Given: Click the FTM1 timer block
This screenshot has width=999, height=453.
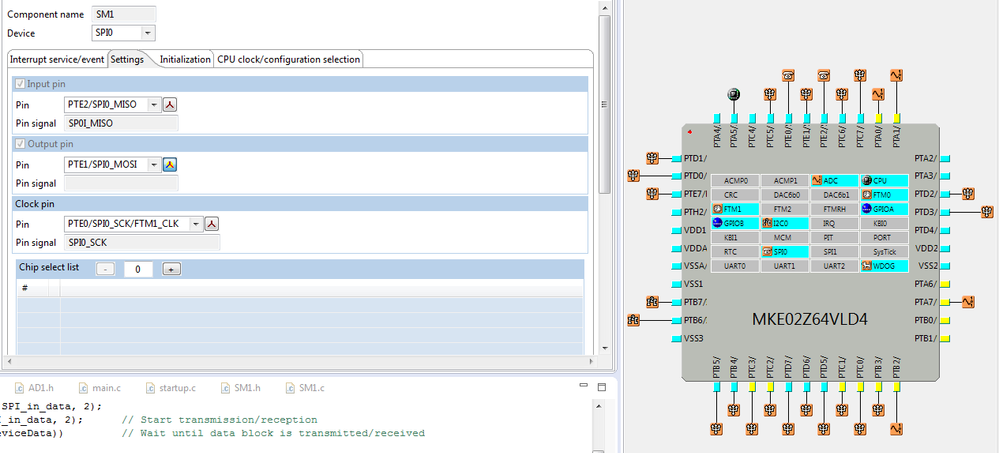Looking at the screenshot, I should (735, 208).
